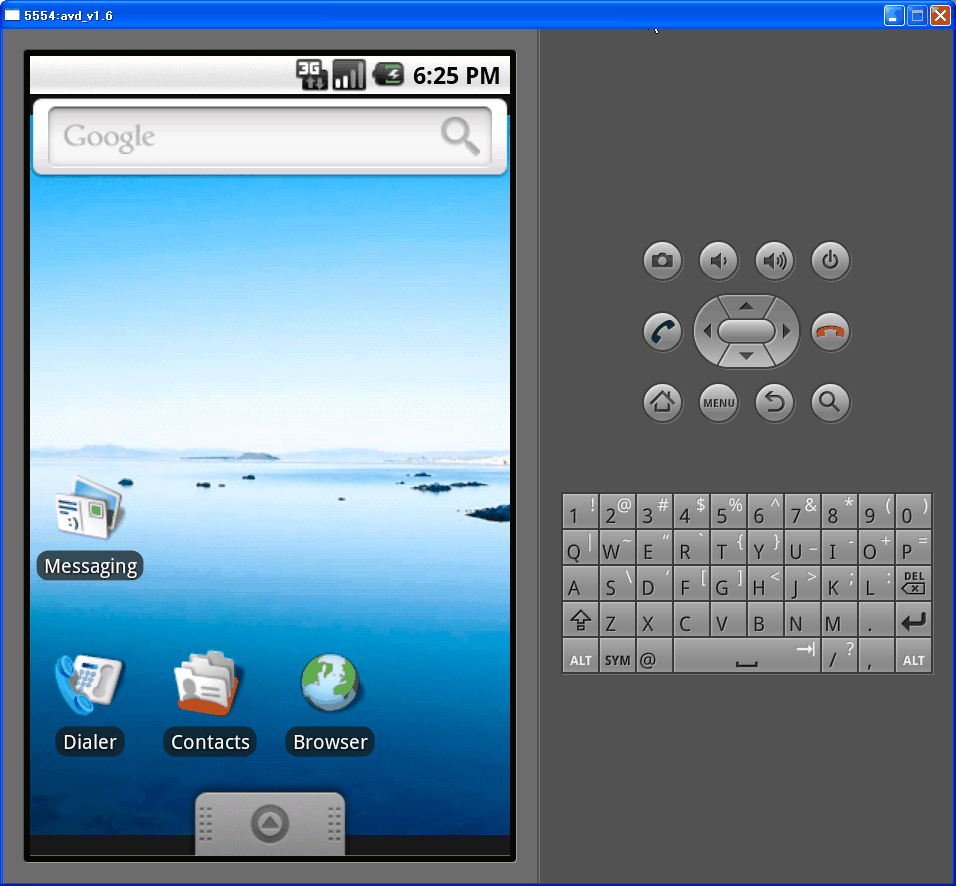Click the L key
The height and width of the screenshot is (886, 956).
pyautogui.click(x=876, y=583)
